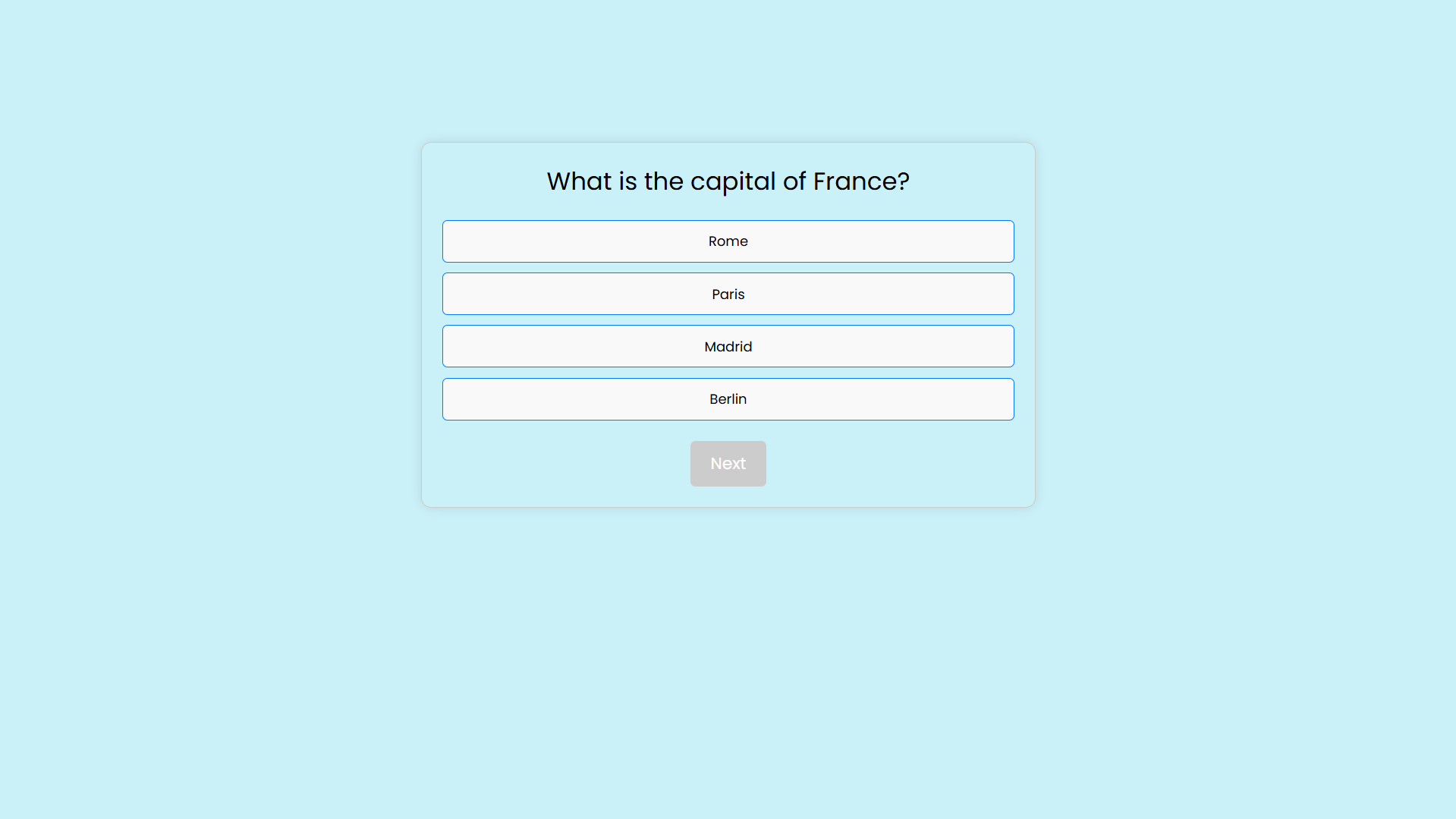Pick the second answer in the list
This screenshot has width=1456, height=819.
728,294
